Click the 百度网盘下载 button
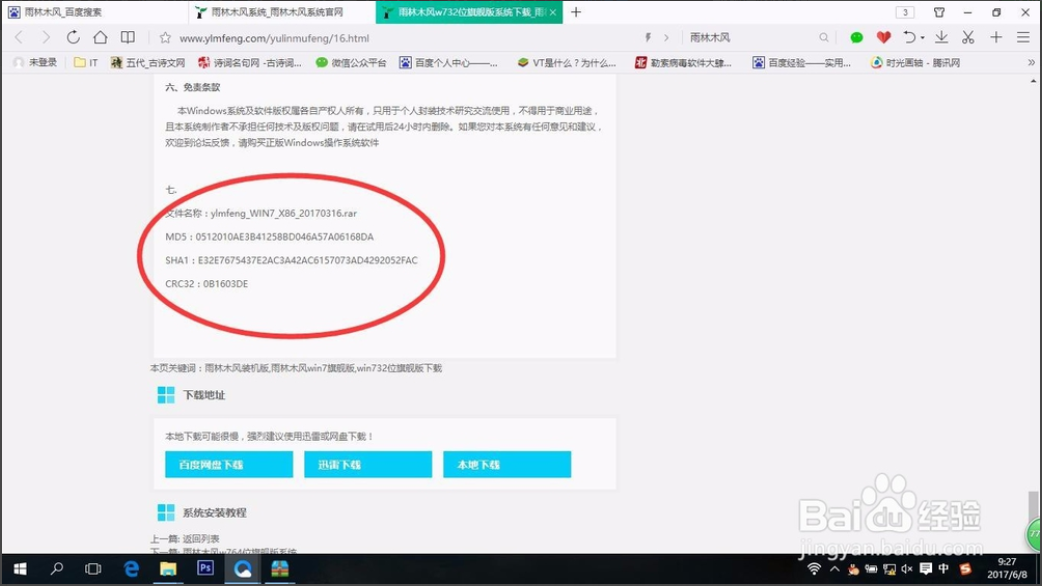 coord(229,464)
